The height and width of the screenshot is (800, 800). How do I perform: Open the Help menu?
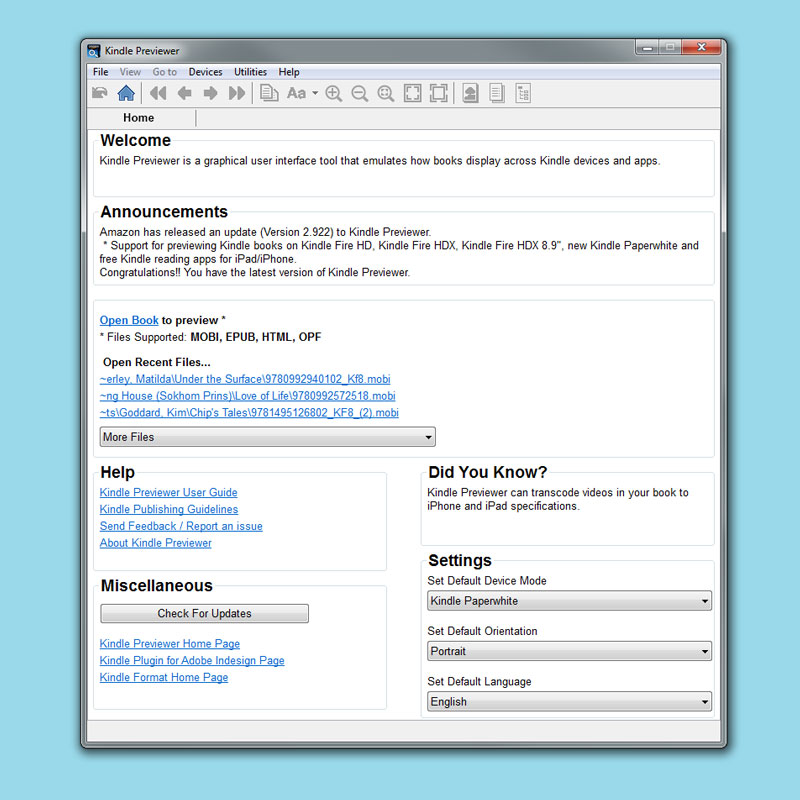point(289,72)
